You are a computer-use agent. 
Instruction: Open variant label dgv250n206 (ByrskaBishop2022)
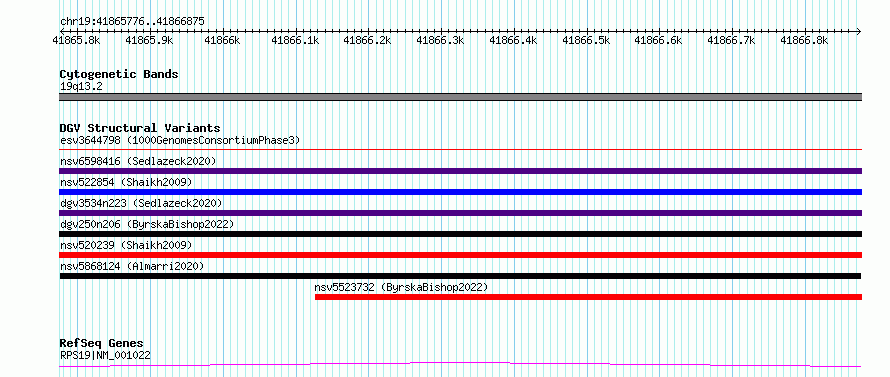(147, 224)
